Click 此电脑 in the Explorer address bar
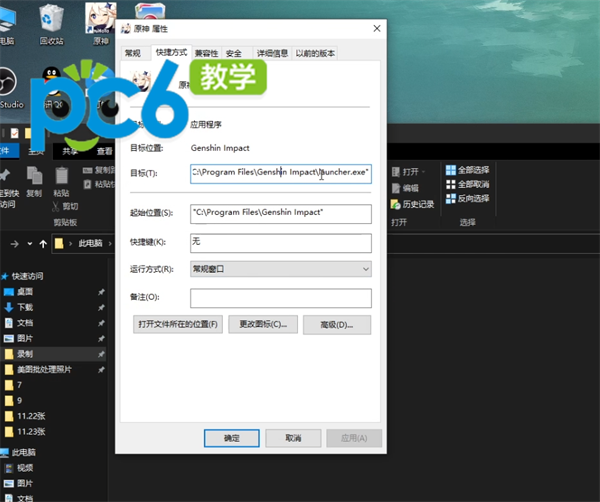The width and height of the screenshot is (600, 502). (90, 243)
